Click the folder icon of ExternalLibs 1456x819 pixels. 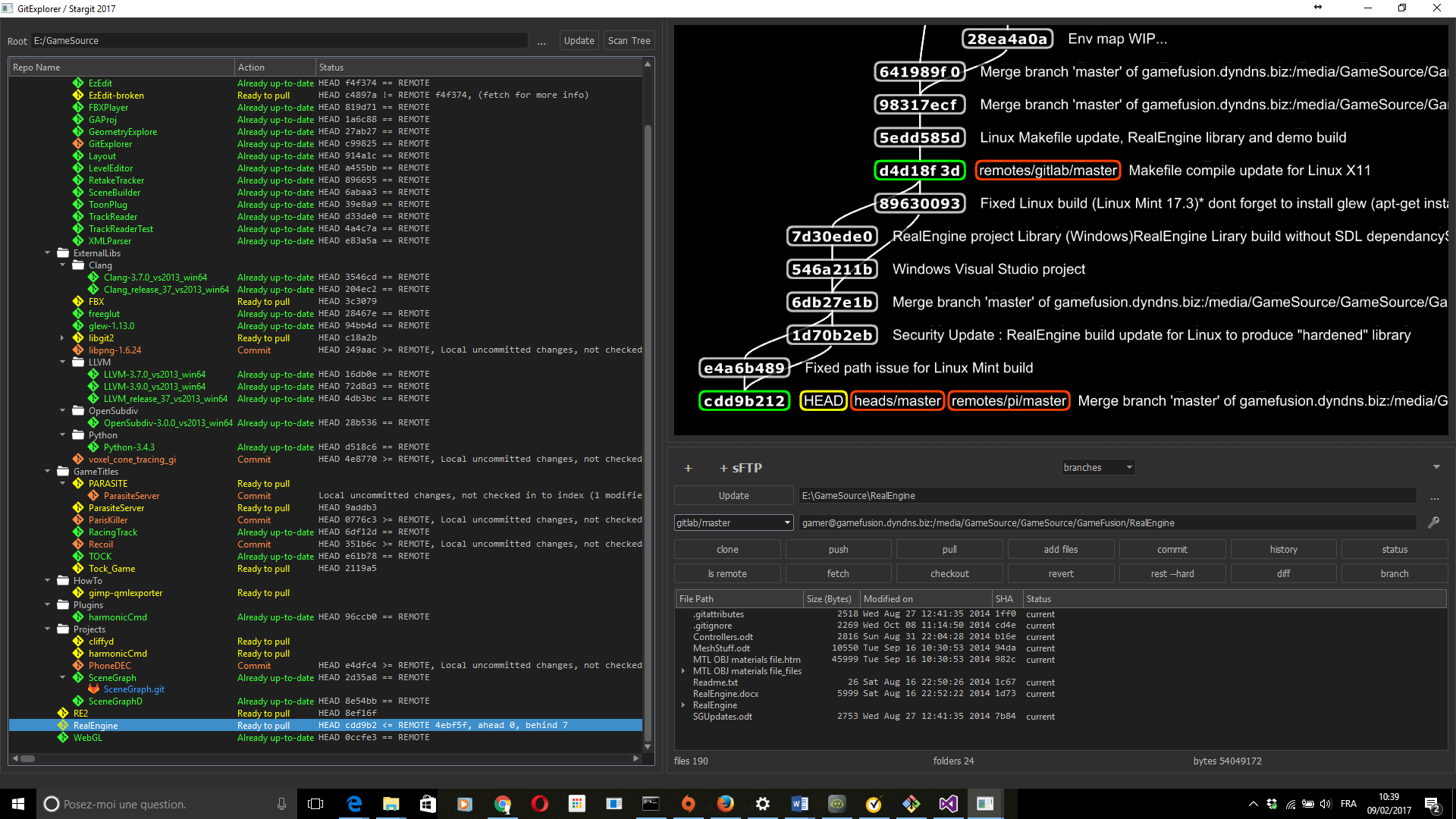point(63,253)
